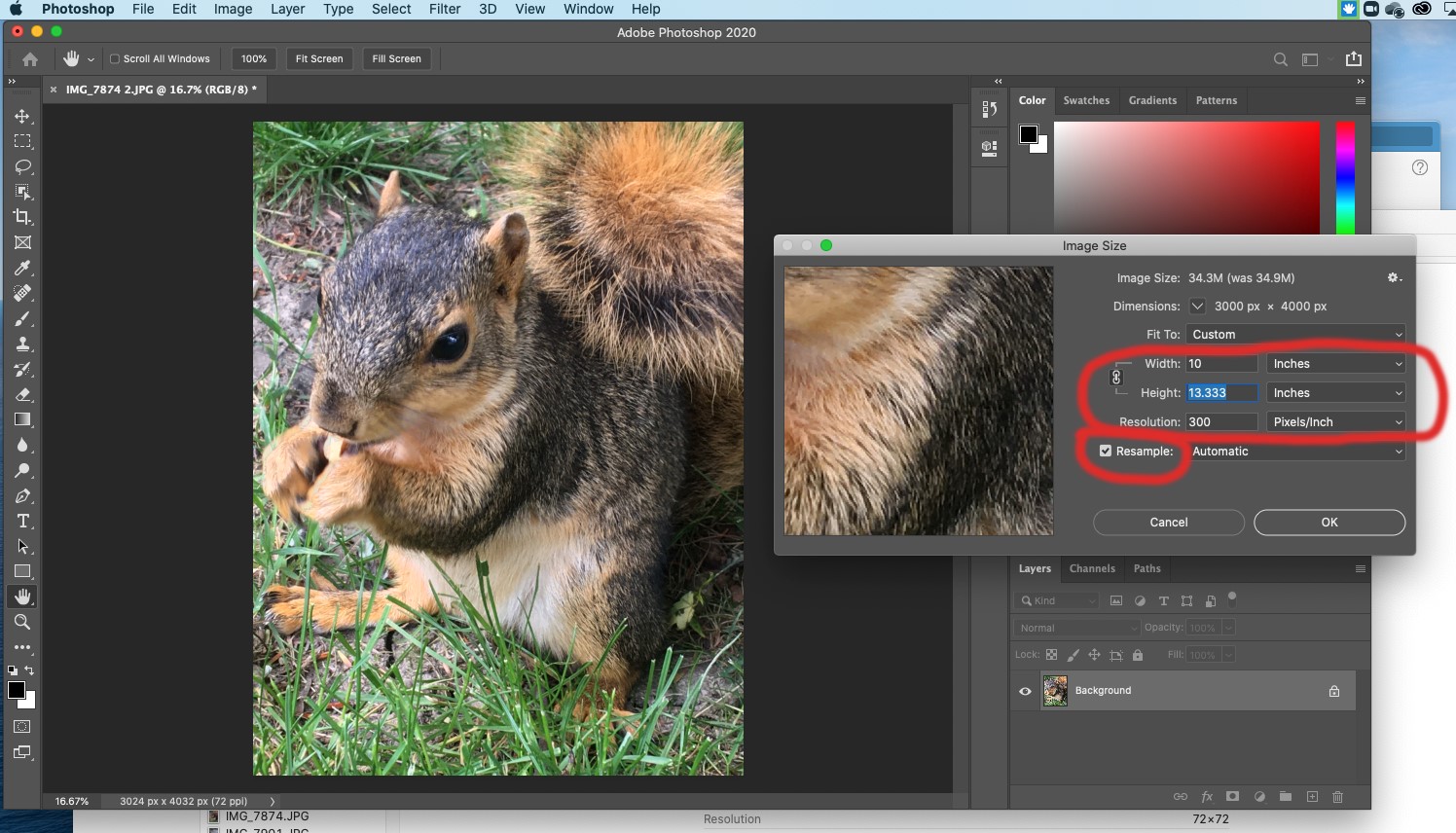Select the History Brush tool

tap(22, 369)
